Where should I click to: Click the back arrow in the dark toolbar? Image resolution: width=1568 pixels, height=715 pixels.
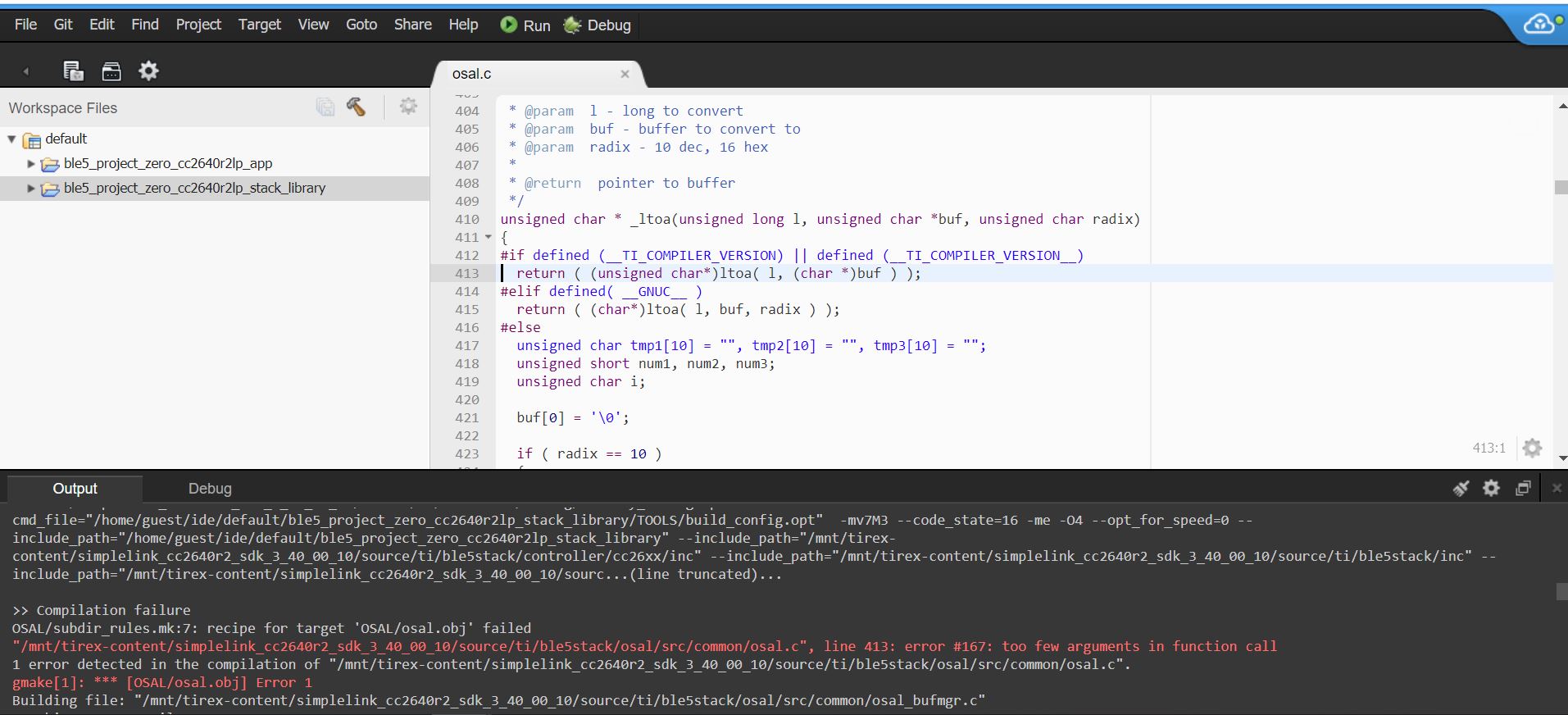[26, 71]
